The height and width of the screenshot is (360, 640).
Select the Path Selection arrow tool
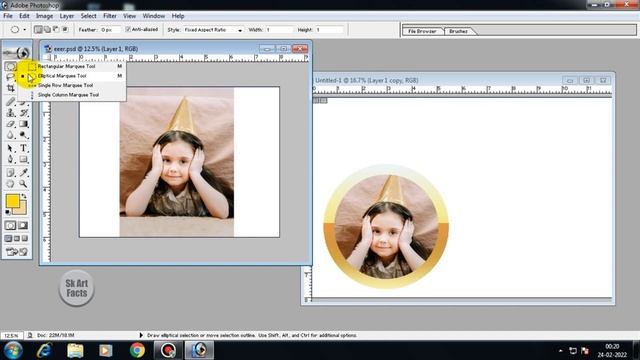(11, 148)
